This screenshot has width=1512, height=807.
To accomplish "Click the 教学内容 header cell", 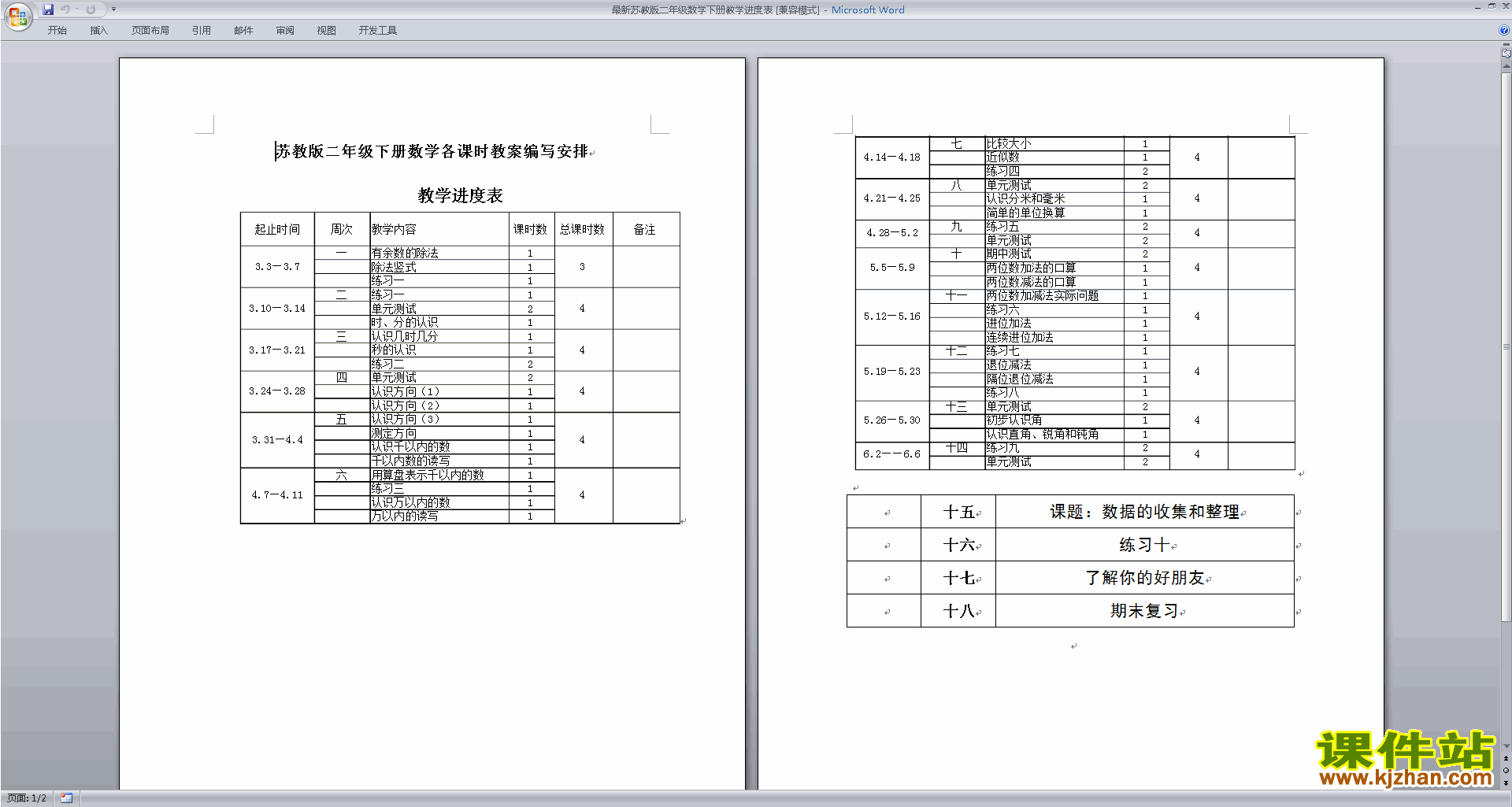I will click(439, 229).
